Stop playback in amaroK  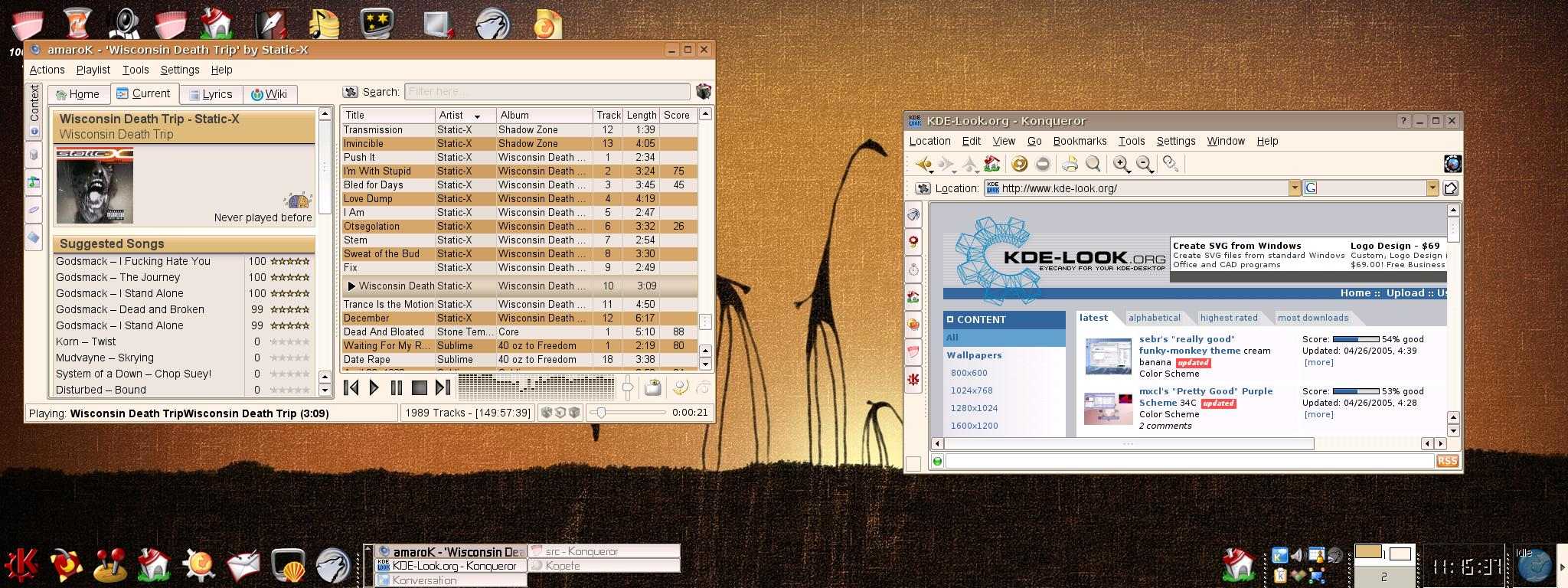420,387
